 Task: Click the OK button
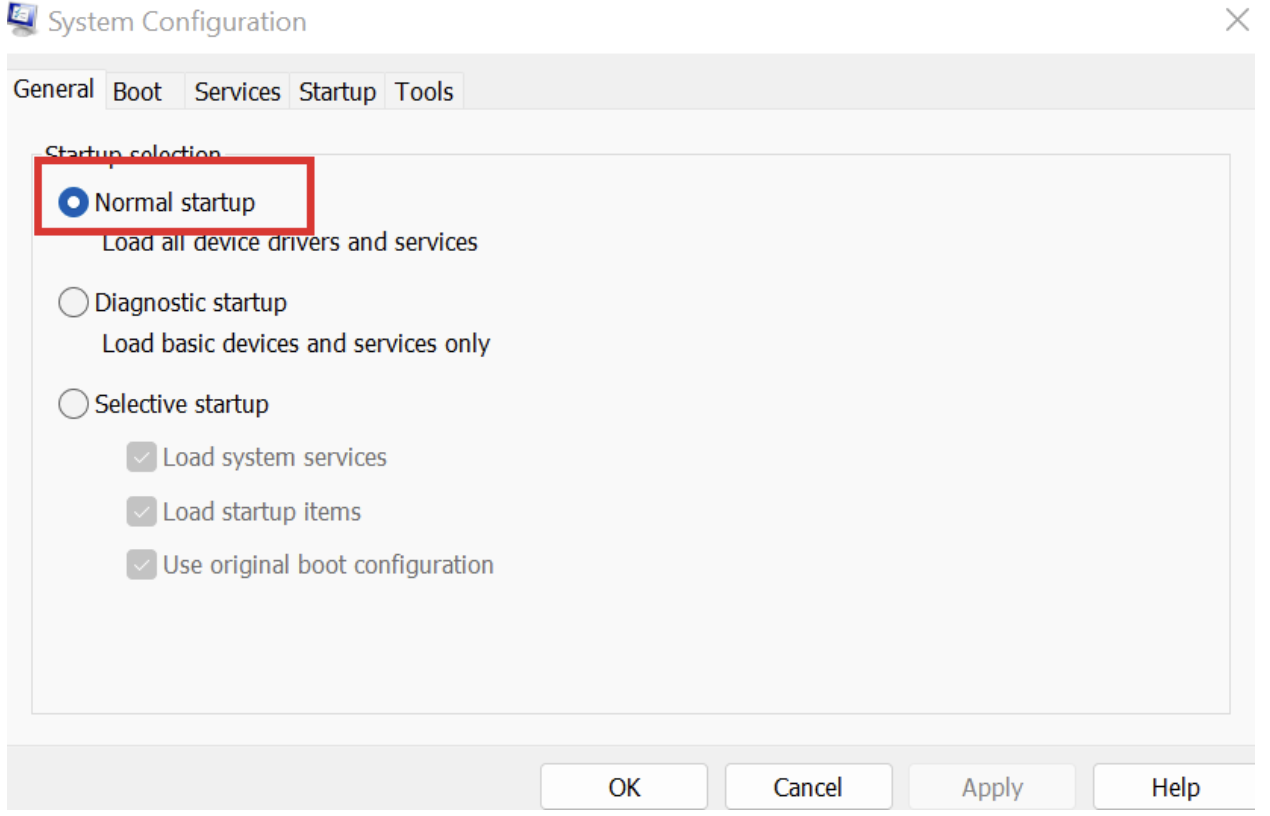tap(623, 786)
